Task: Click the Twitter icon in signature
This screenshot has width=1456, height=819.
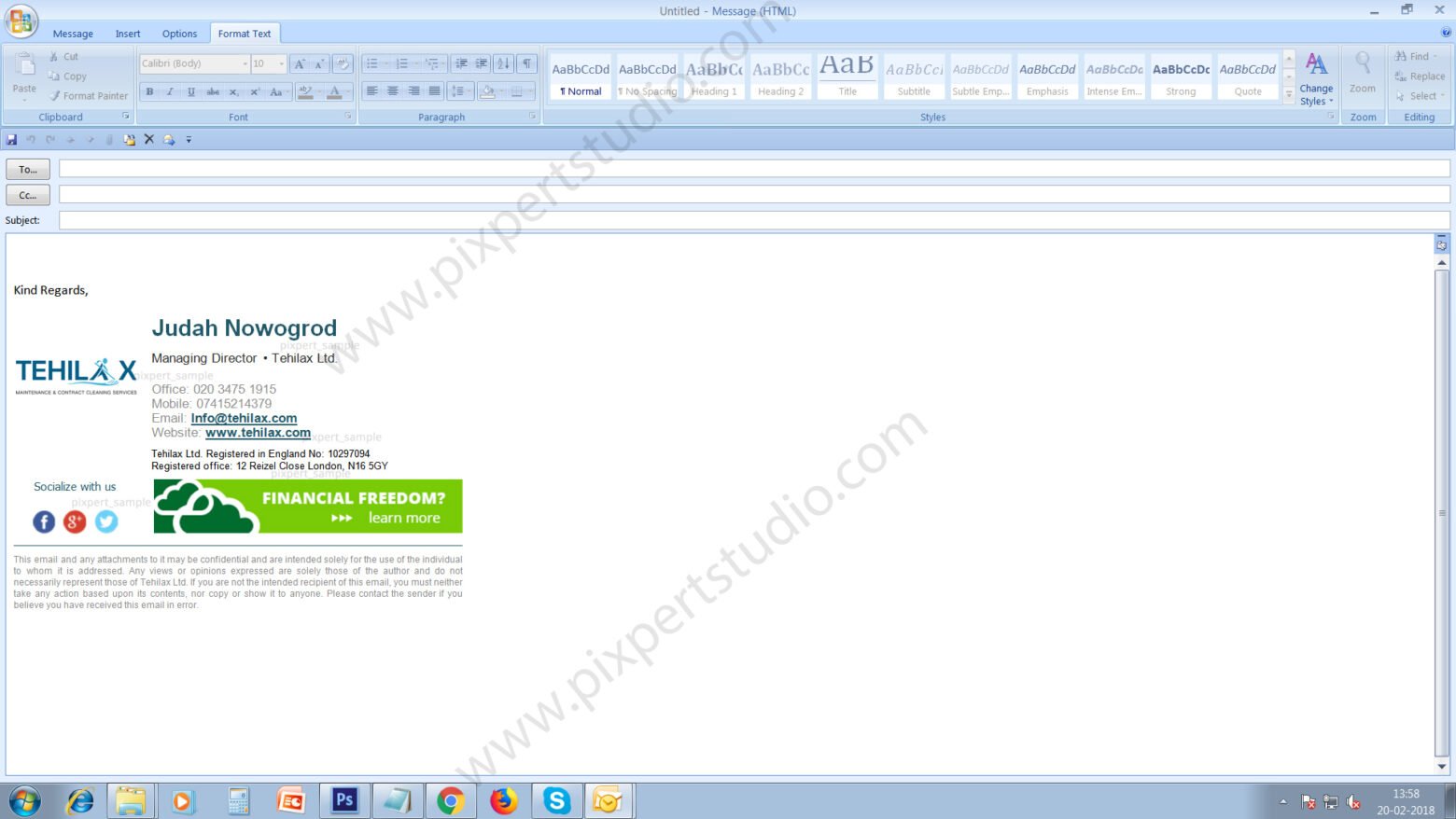Action: coord(107,521)
